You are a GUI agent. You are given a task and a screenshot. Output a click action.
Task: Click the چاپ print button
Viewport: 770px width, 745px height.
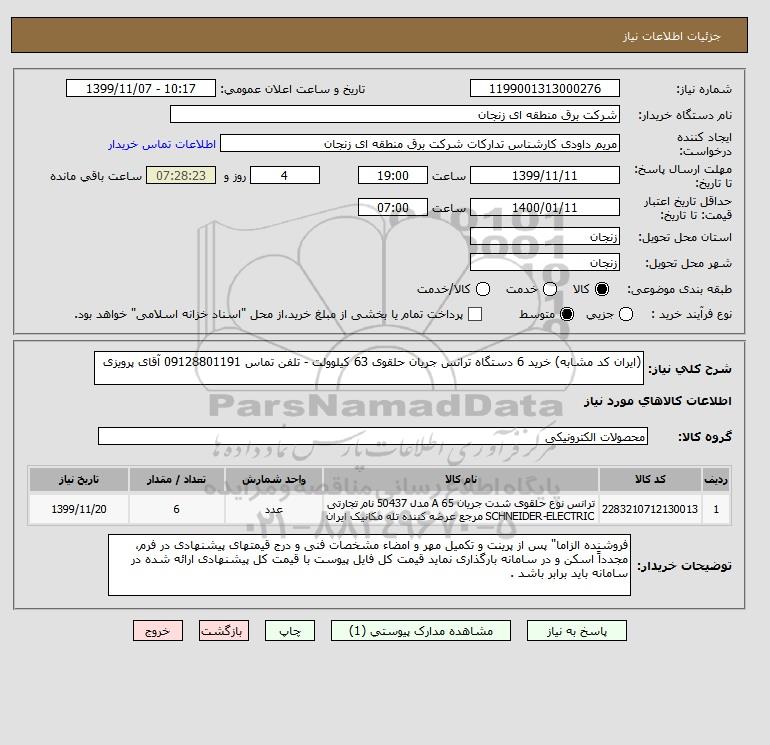click(290, 631)
